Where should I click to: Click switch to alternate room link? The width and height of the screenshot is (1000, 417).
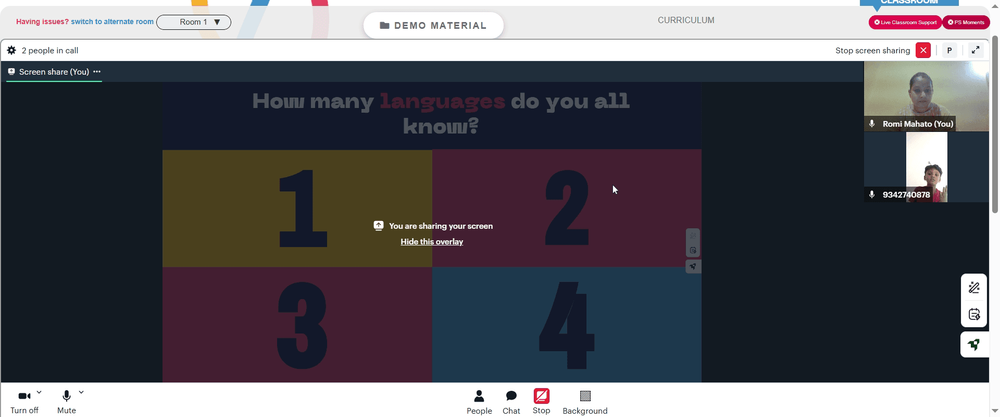pos(112,22)
